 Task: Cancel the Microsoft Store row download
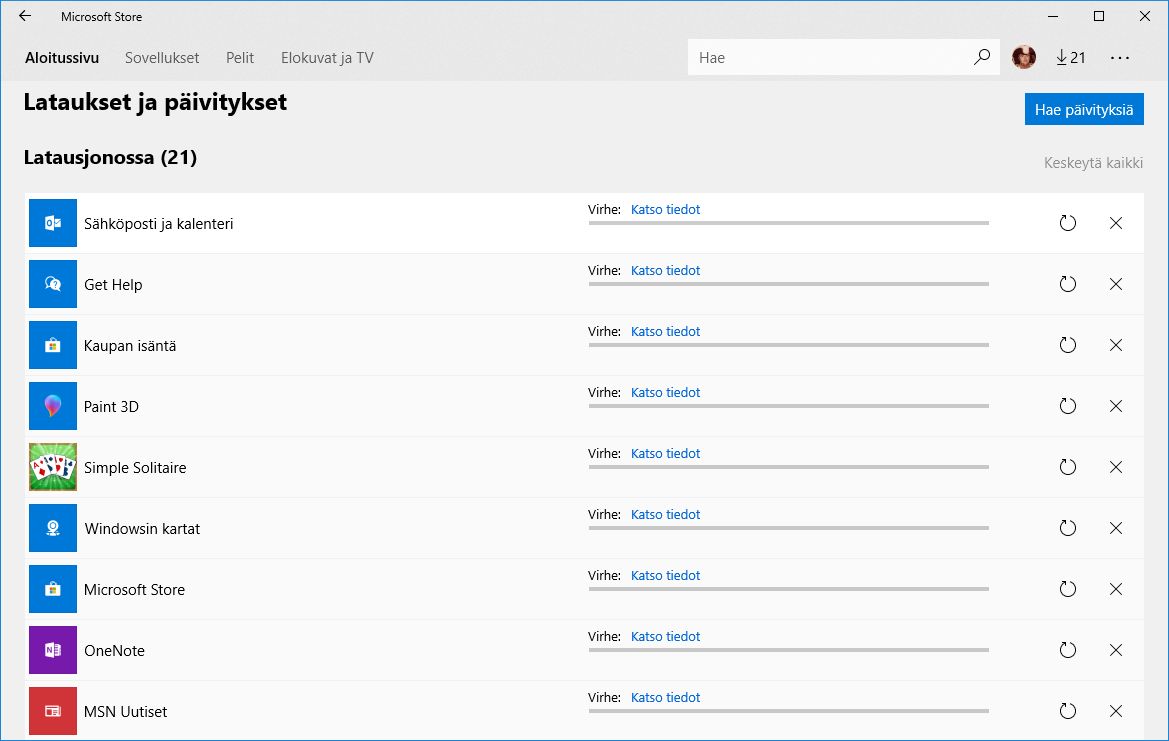click(1116, 589)
